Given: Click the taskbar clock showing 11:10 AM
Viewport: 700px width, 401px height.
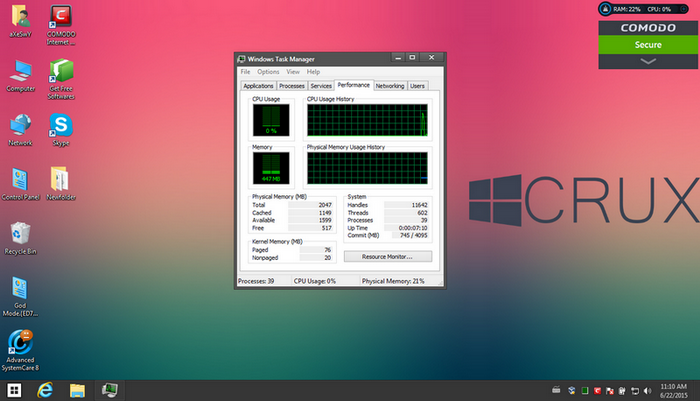Looking at the screenshot, I should 674,391.
